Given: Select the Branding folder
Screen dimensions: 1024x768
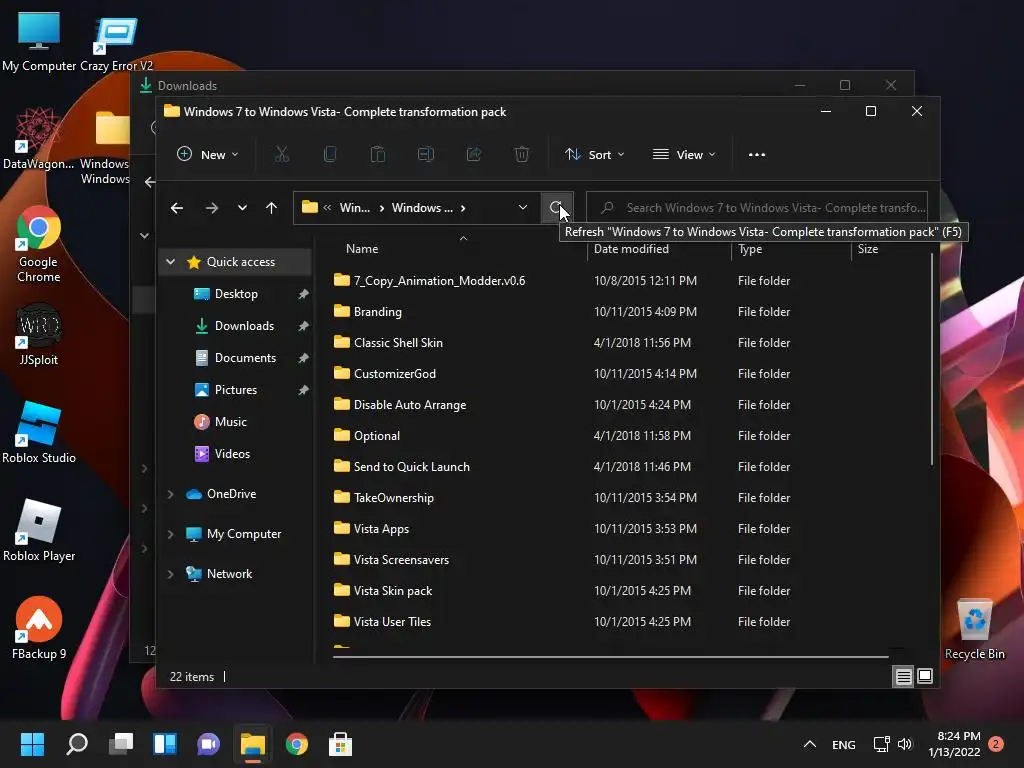Looking at the screenshot, I should [377, 312].
